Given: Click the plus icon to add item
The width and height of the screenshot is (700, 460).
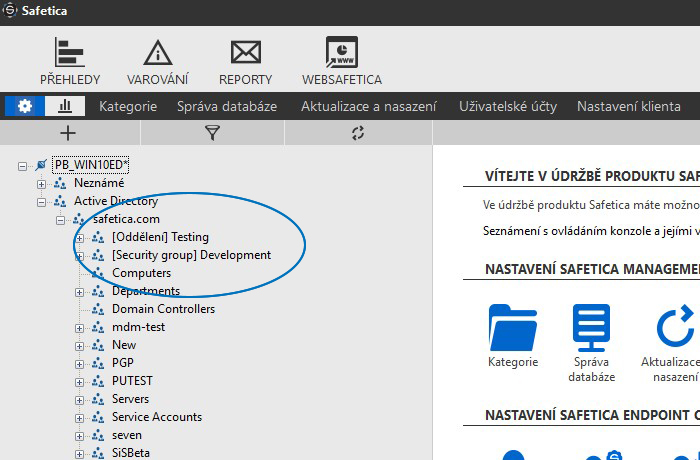Looking at the screenshot, I should point(68,133).
